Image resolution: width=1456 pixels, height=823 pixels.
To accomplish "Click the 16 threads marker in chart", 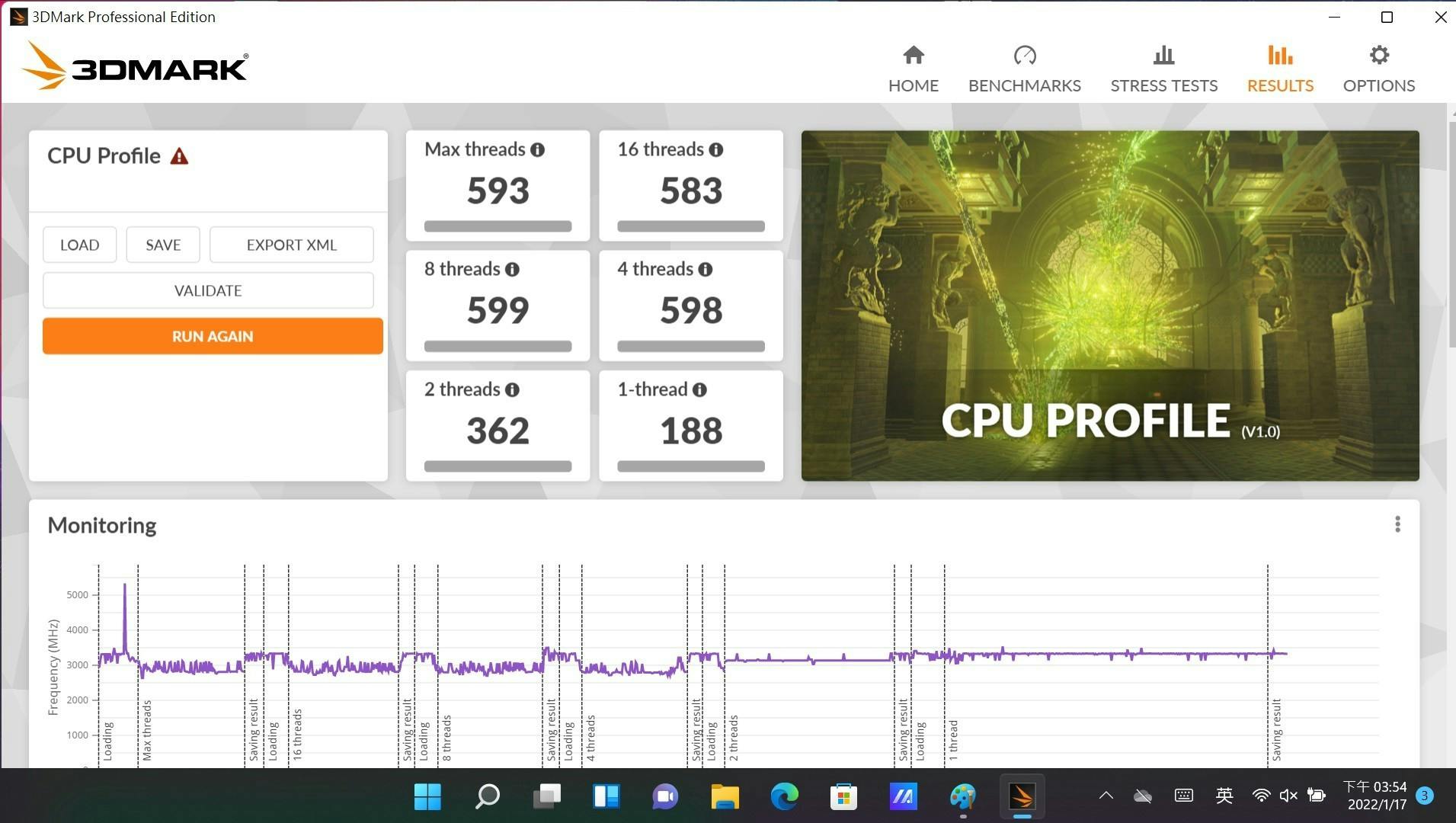I will coord(297,735).
